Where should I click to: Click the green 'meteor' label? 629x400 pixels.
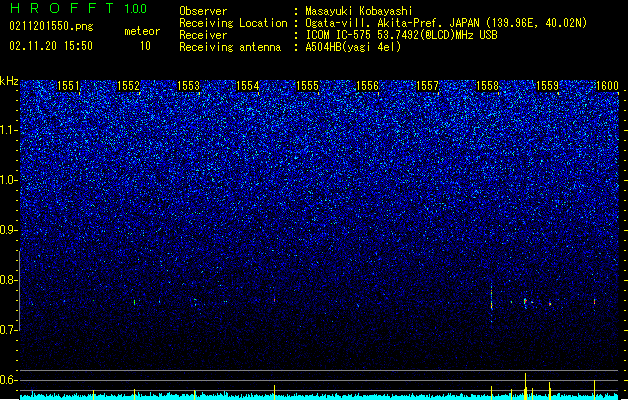(142, 31)
